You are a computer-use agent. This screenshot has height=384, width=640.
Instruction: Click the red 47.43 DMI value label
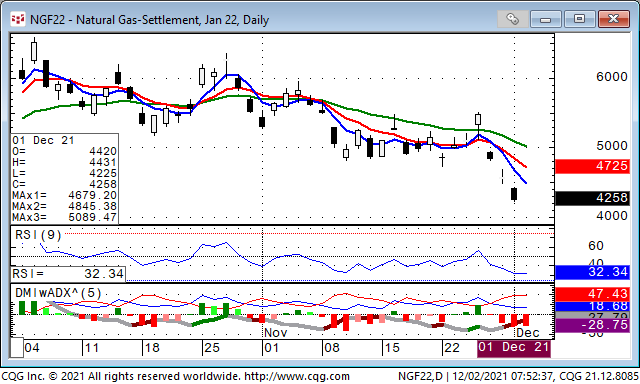pos(592,294)
